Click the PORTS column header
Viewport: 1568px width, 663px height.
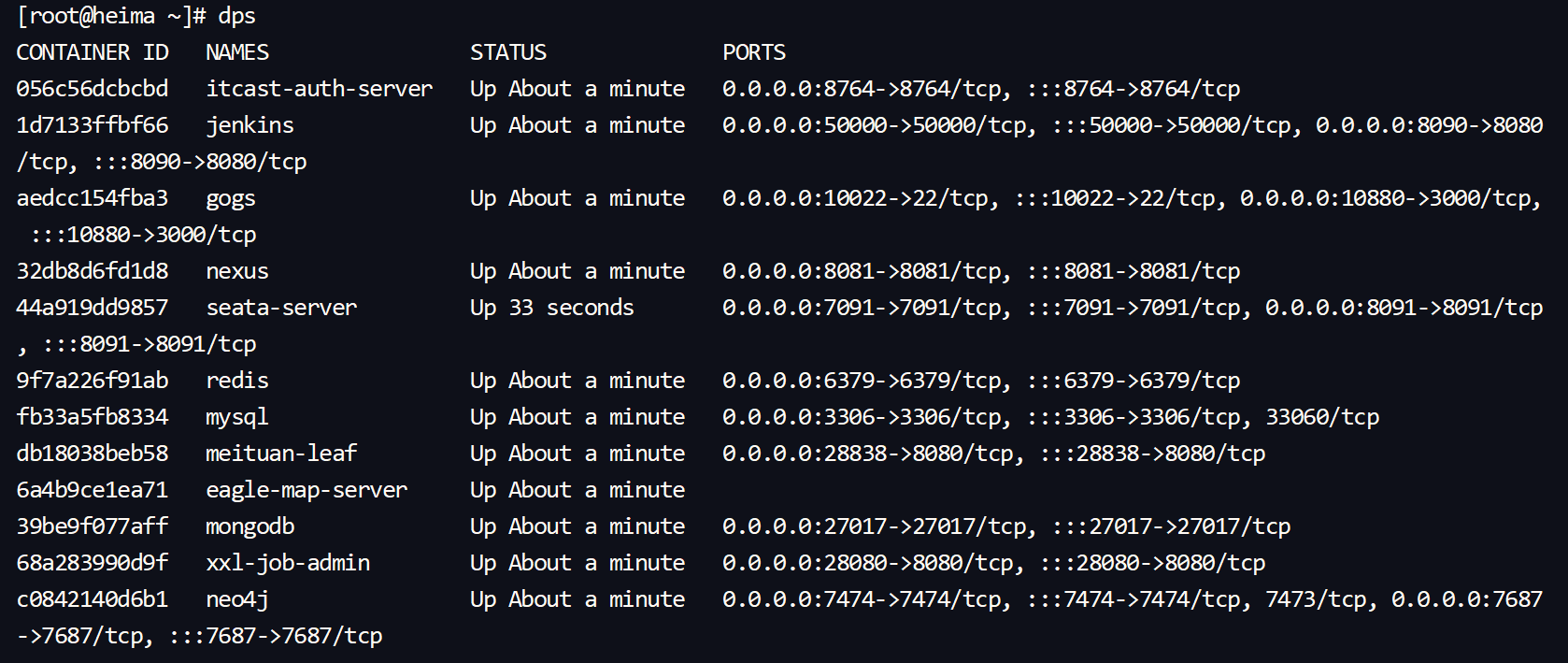click(754, 52)
